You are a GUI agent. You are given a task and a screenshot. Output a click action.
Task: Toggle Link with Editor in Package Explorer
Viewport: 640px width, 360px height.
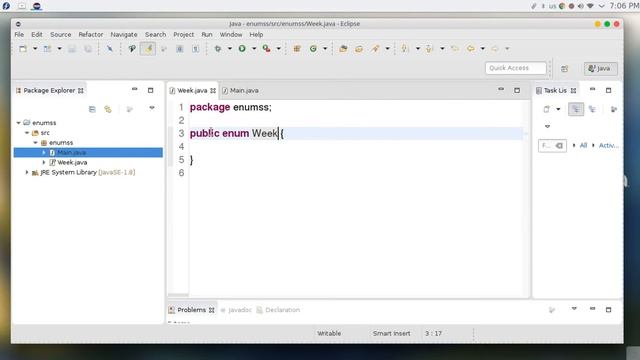pos(108,109)
